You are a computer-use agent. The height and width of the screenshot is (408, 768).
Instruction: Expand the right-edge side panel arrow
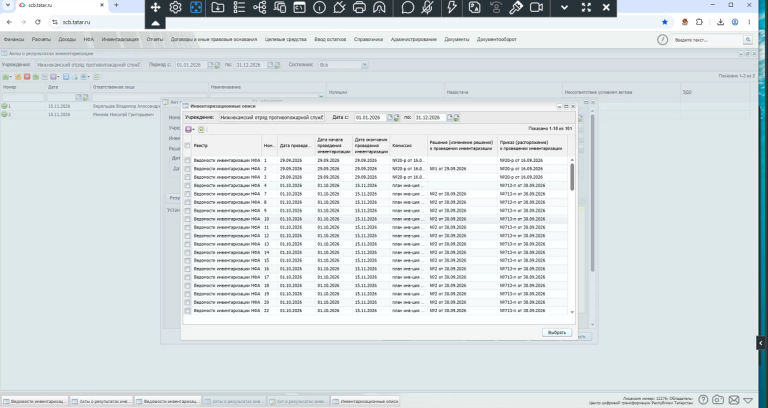coord(761,343)
